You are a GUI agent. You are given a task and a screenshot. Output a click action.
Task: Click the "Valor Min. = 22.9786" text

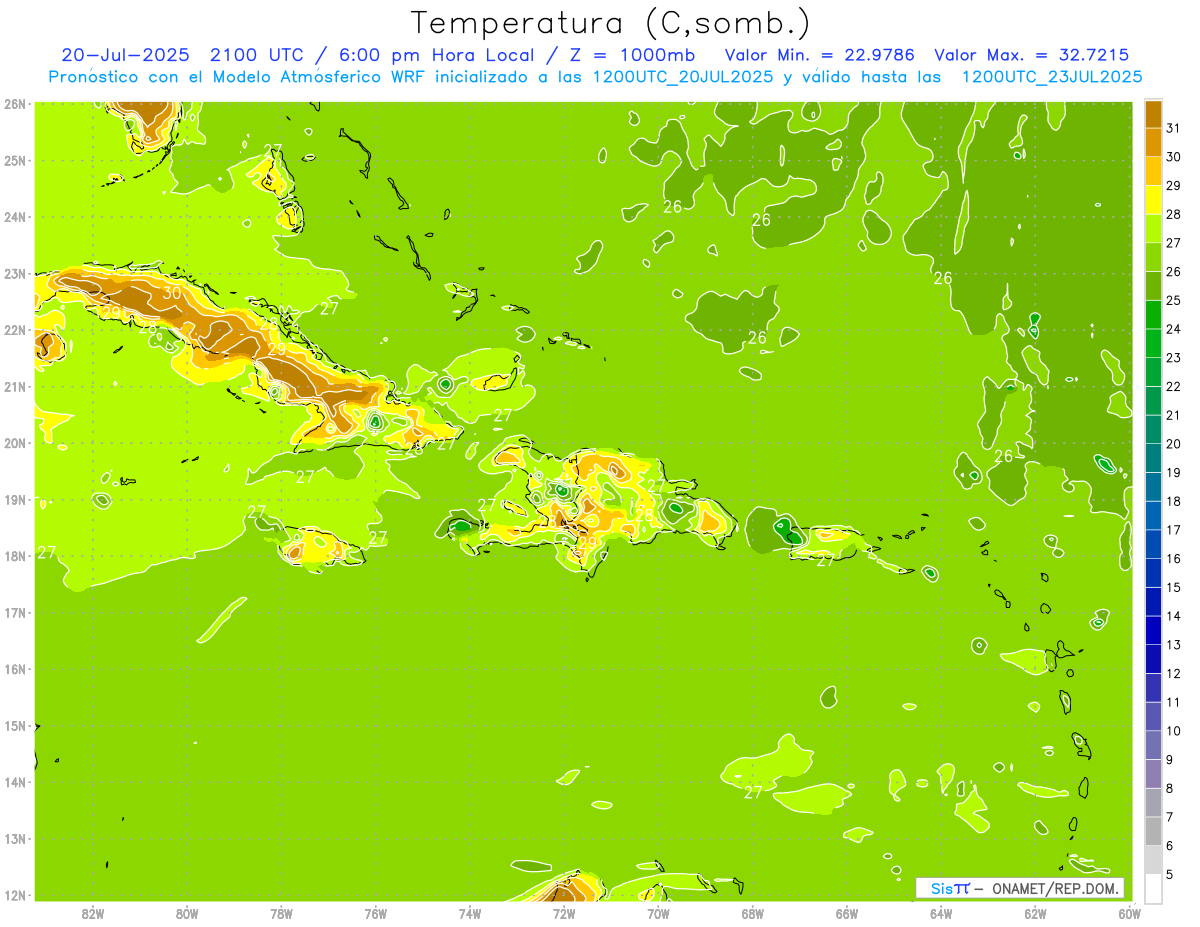[x=820, y=55]
